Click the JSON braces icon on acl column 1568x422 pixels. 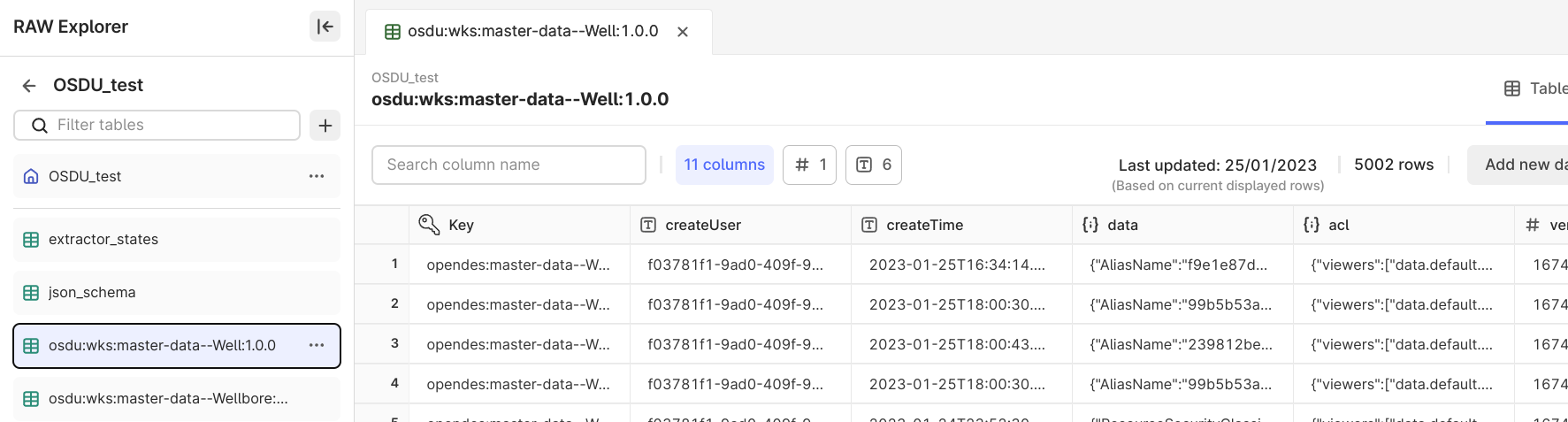1312,225
